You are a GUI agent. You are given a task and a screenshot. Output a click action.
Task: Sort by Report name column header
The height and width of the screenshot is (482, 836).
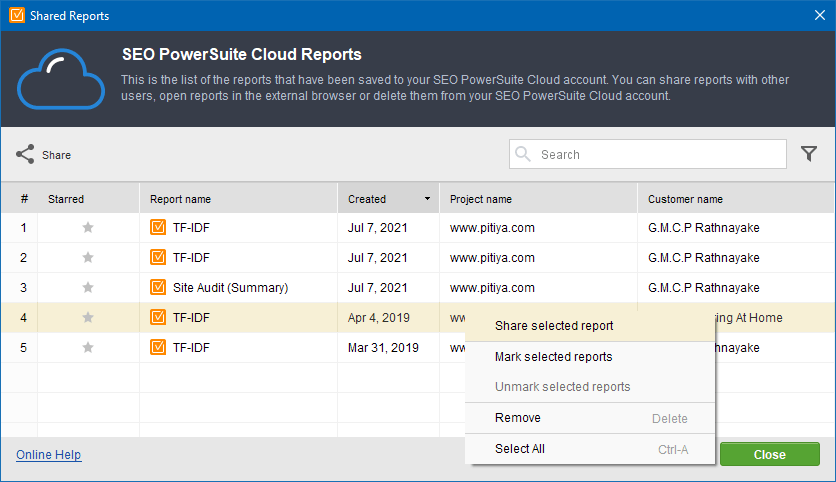[x=238, y=199]
